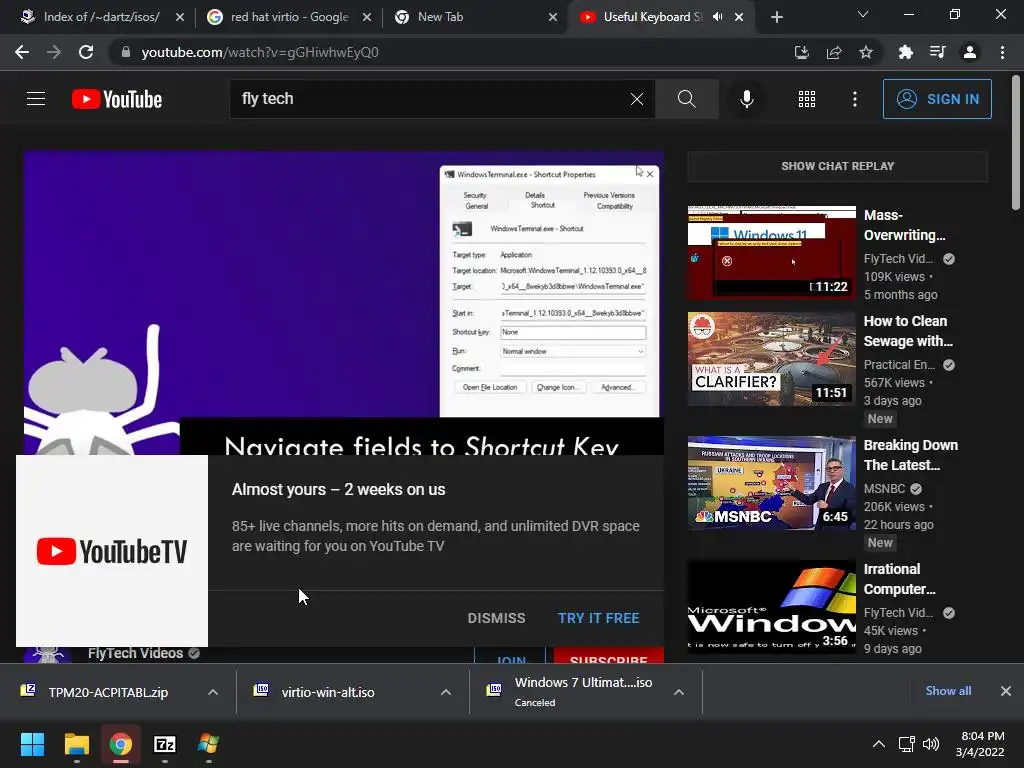
Task: Install app via address bar icon
Action: 801,52
